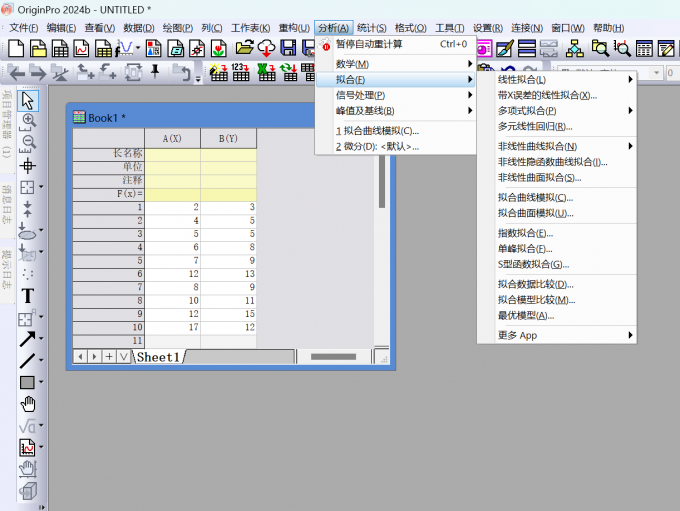Select the Text tool T icon

[28, 296]
